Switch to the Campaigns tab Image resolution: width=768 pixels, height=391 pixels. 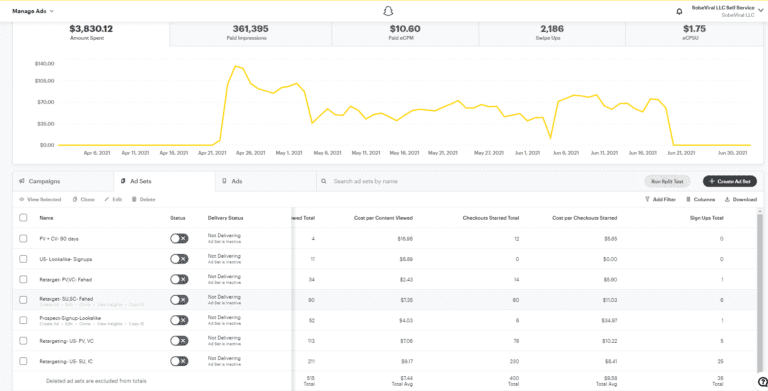(63, 181)
